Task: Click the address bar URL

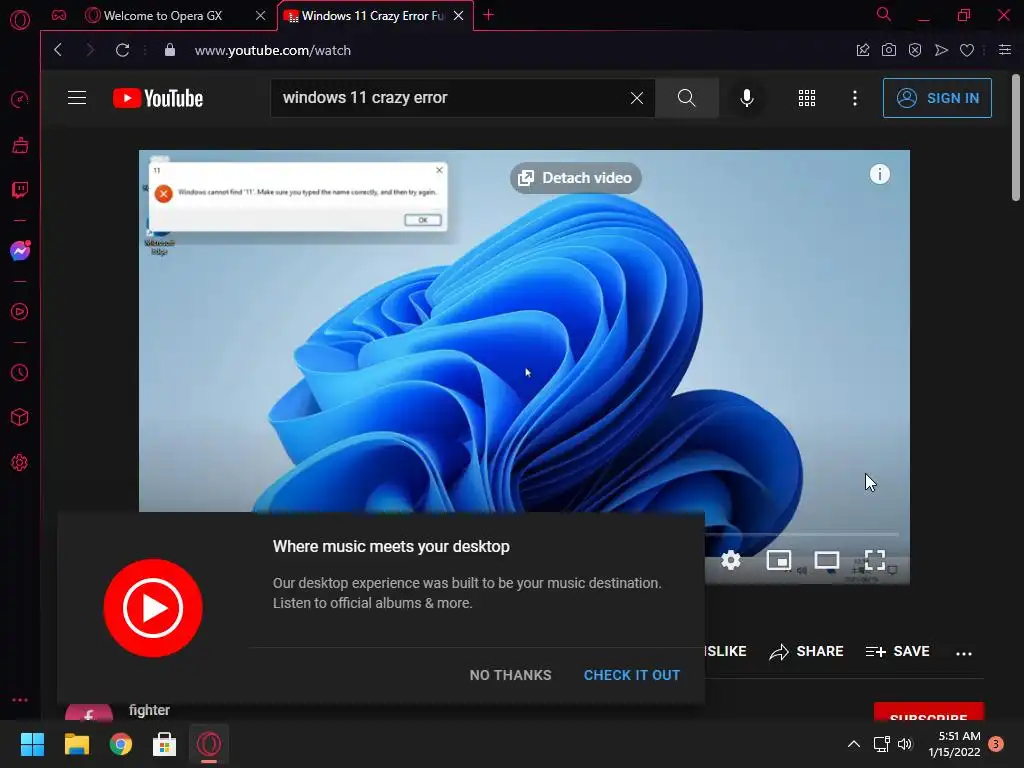Action: click(x=272, y=50)
